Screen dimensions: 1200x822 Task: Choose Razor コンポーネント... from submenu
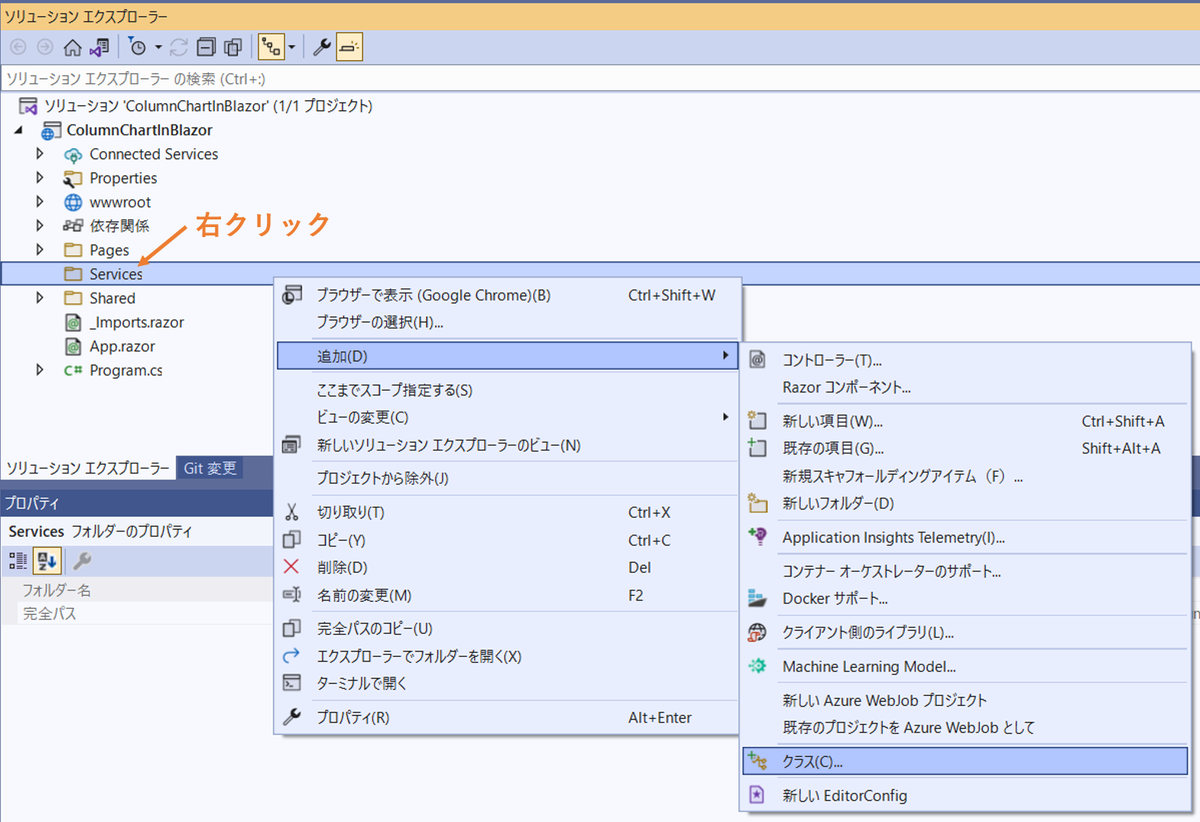[966, 387]
